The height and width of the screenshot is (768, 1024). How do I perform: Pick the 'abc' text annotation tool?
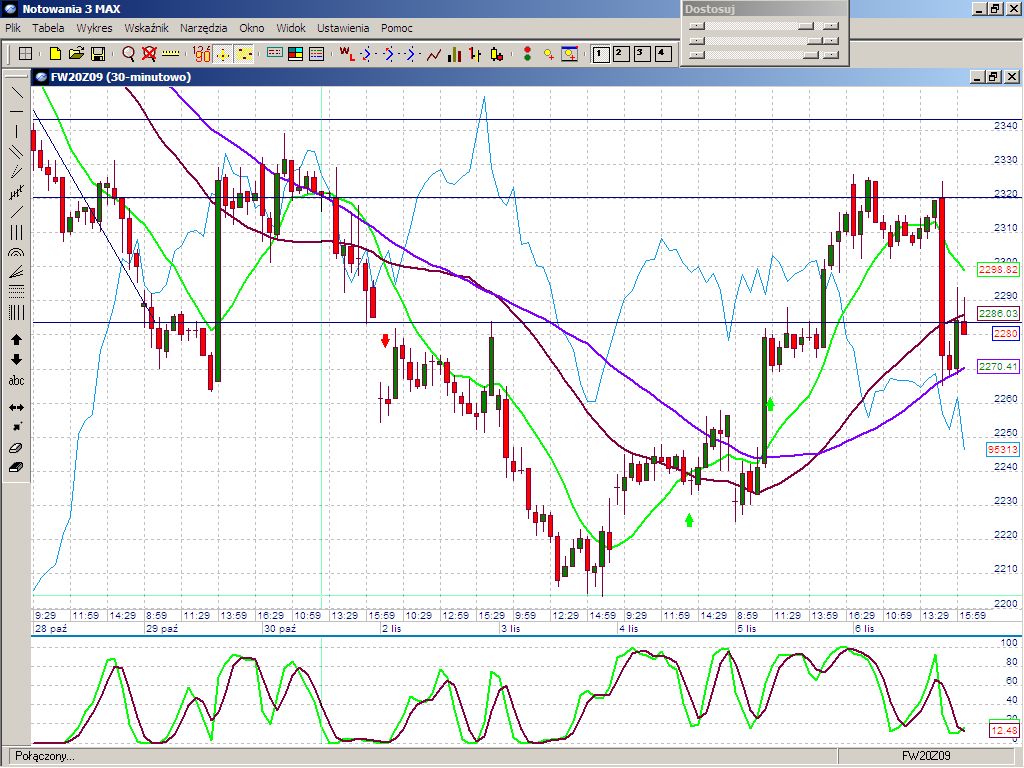tap(16, 381)
